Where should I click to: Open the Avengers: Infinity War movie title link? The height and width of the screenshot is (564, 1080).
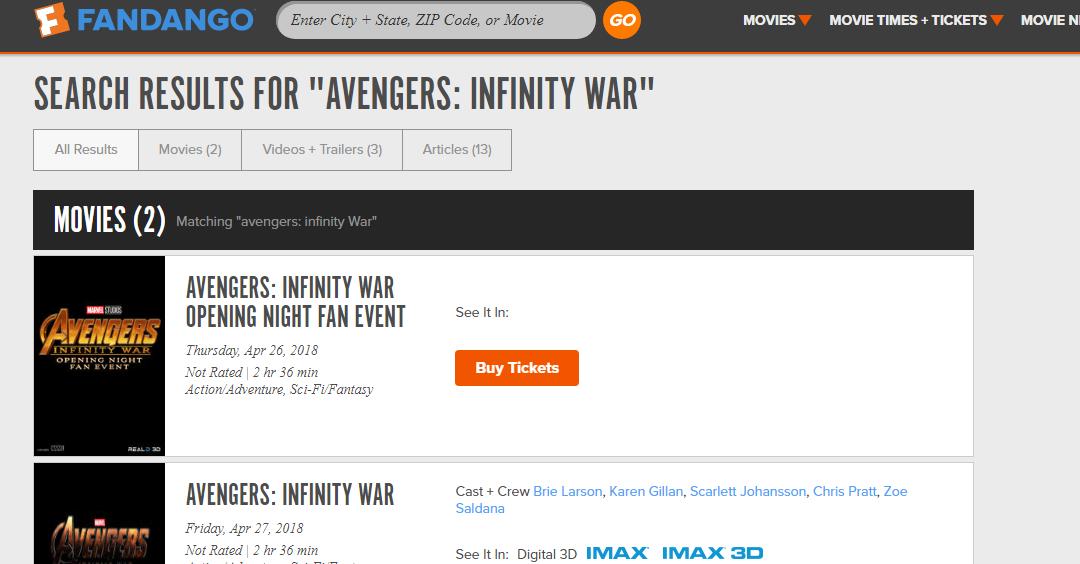point(290,495)
